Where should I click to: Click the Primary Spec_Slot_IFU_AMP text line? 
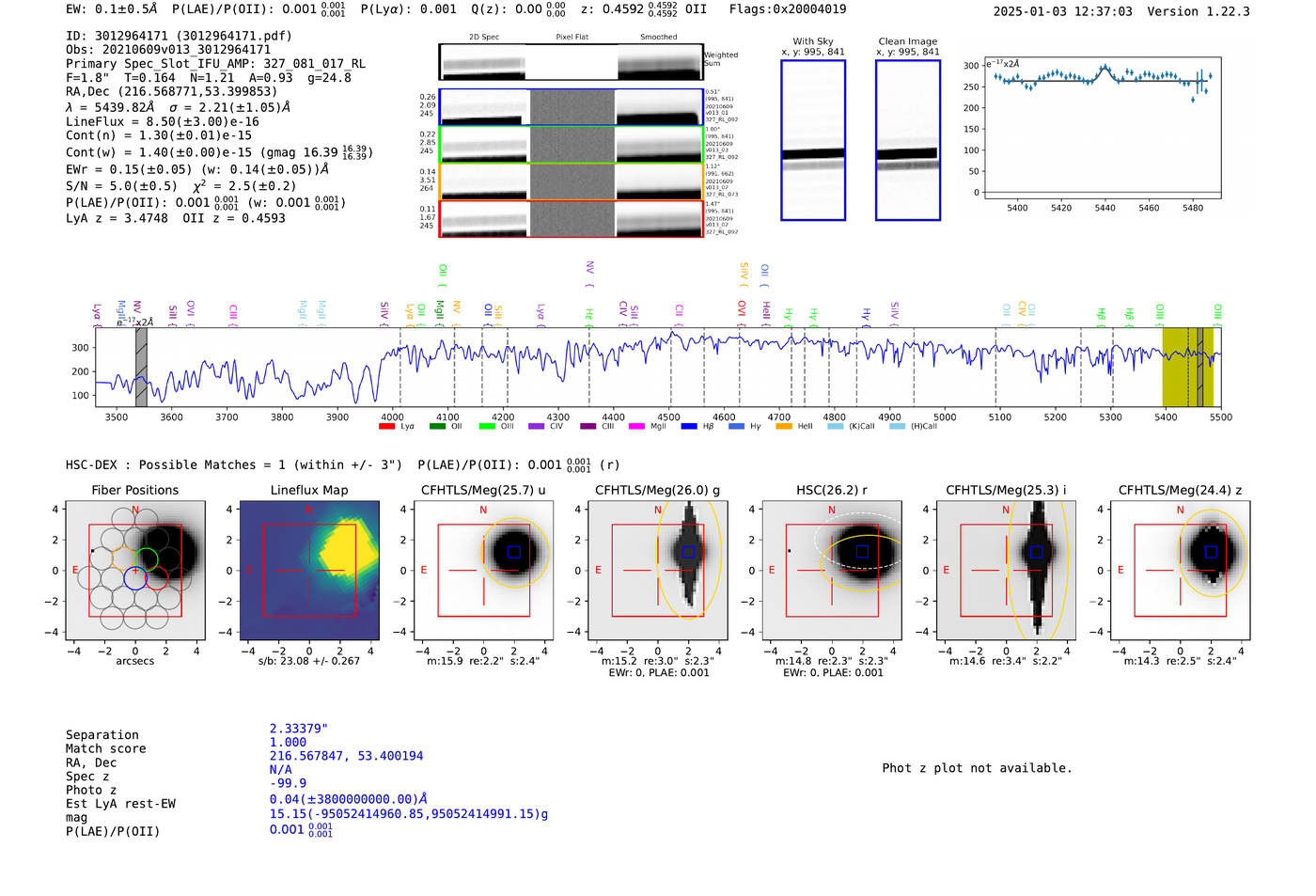click(215, 64)
